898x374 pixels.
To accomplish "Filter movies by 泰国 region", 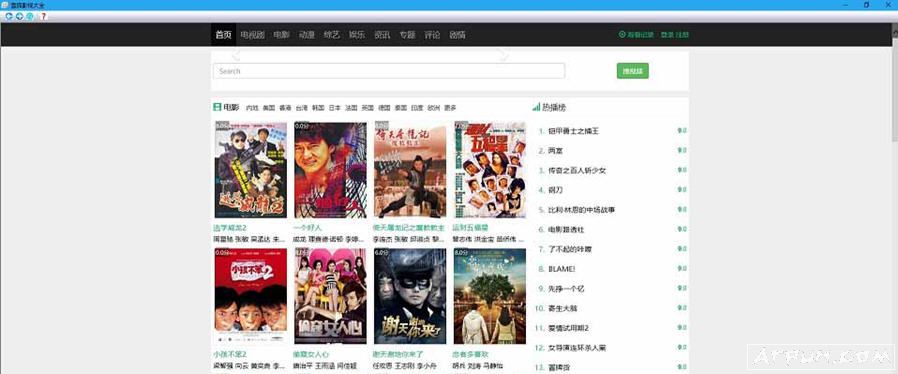I will click(x=401, y=108).
